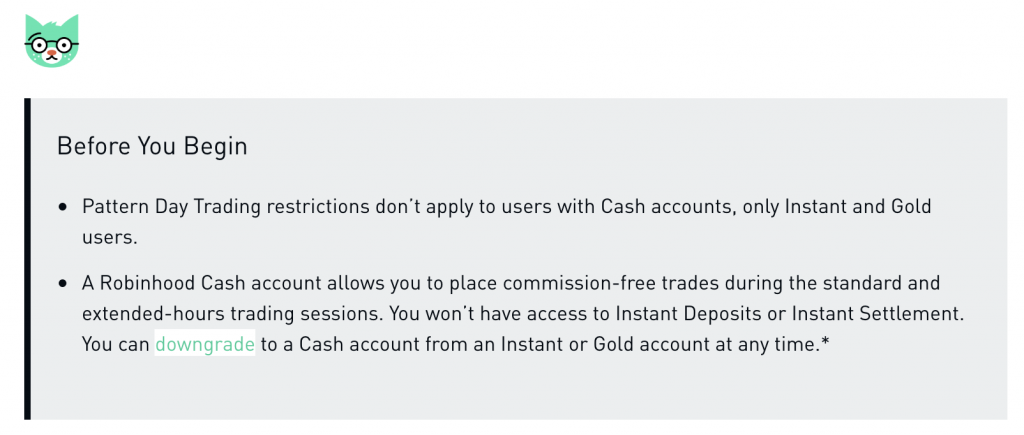This screenshot has height=435, width=1024.
Task: Click the second bullet point marker
Action: pyautogui.click(x=63, y=284)
